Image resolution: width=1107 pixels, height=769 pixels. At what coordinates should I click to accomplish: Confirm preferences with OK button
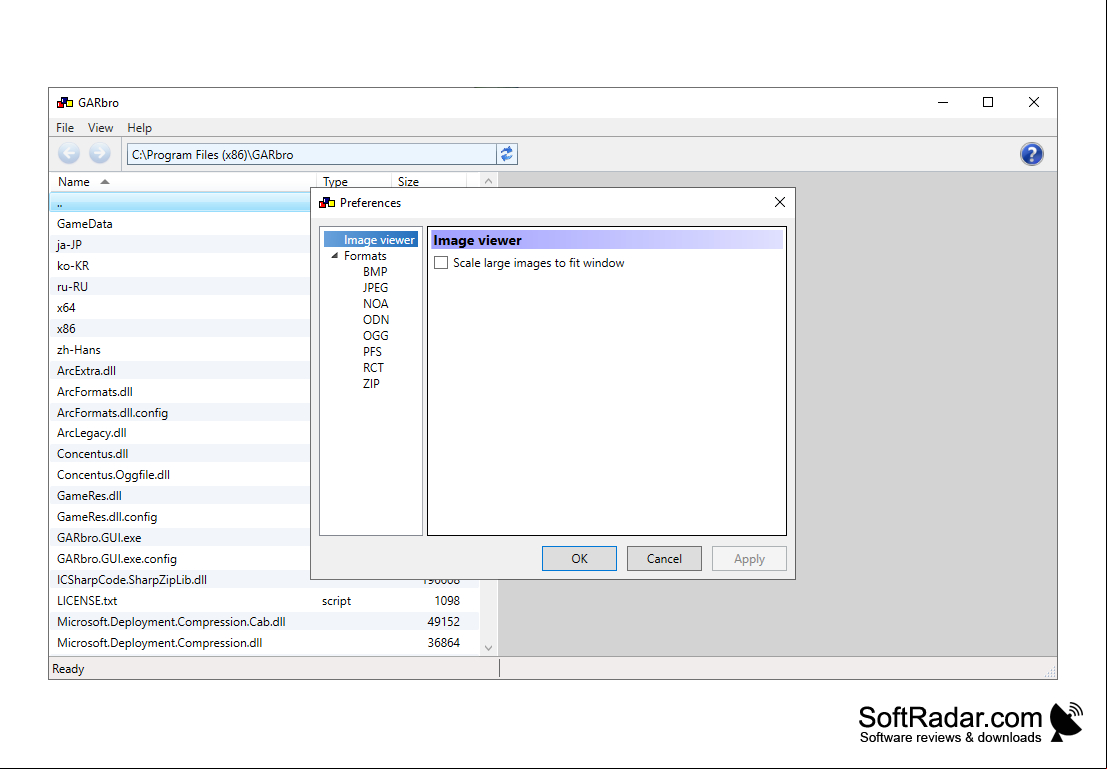click(x=579, y=559)
